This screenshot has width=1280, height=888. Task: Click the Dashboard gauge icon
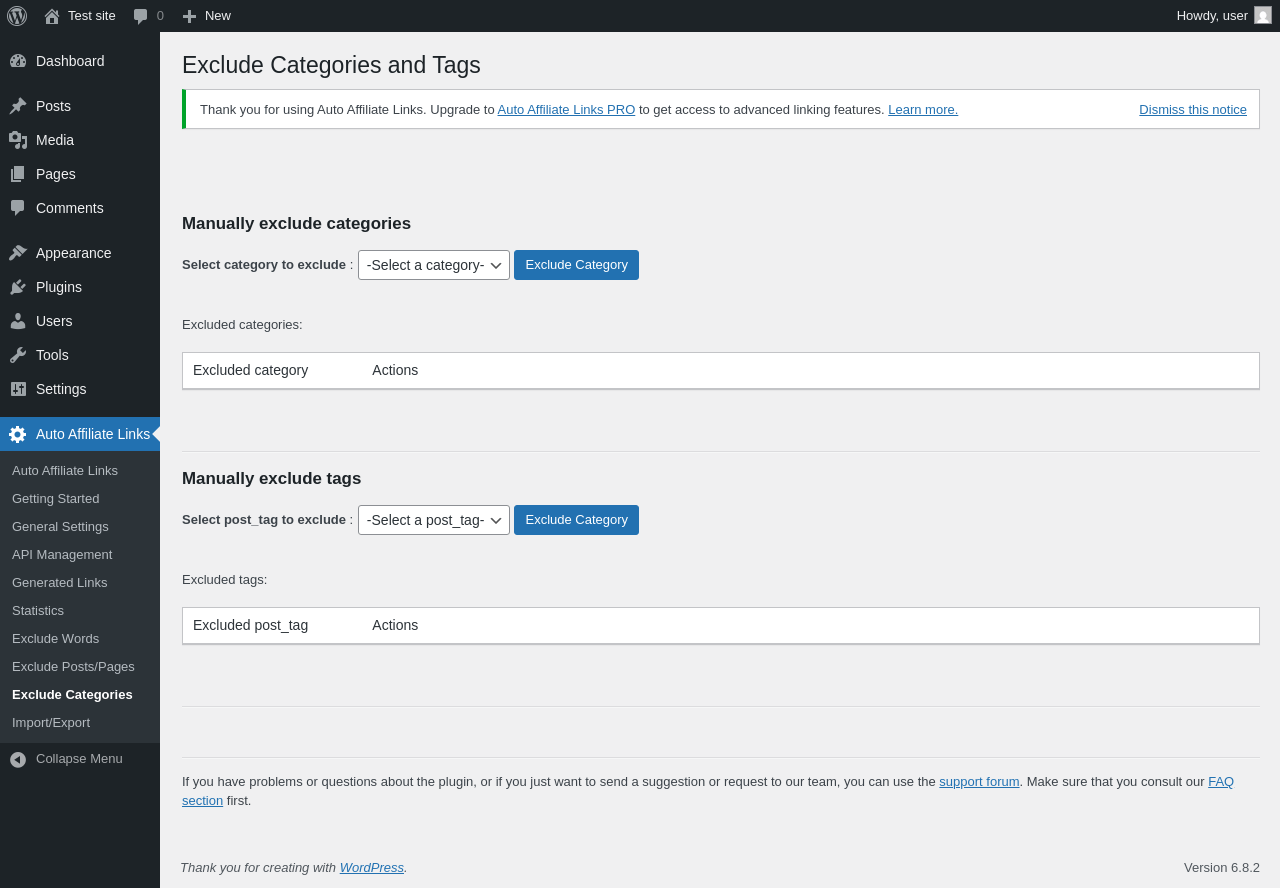coord(18,61)
